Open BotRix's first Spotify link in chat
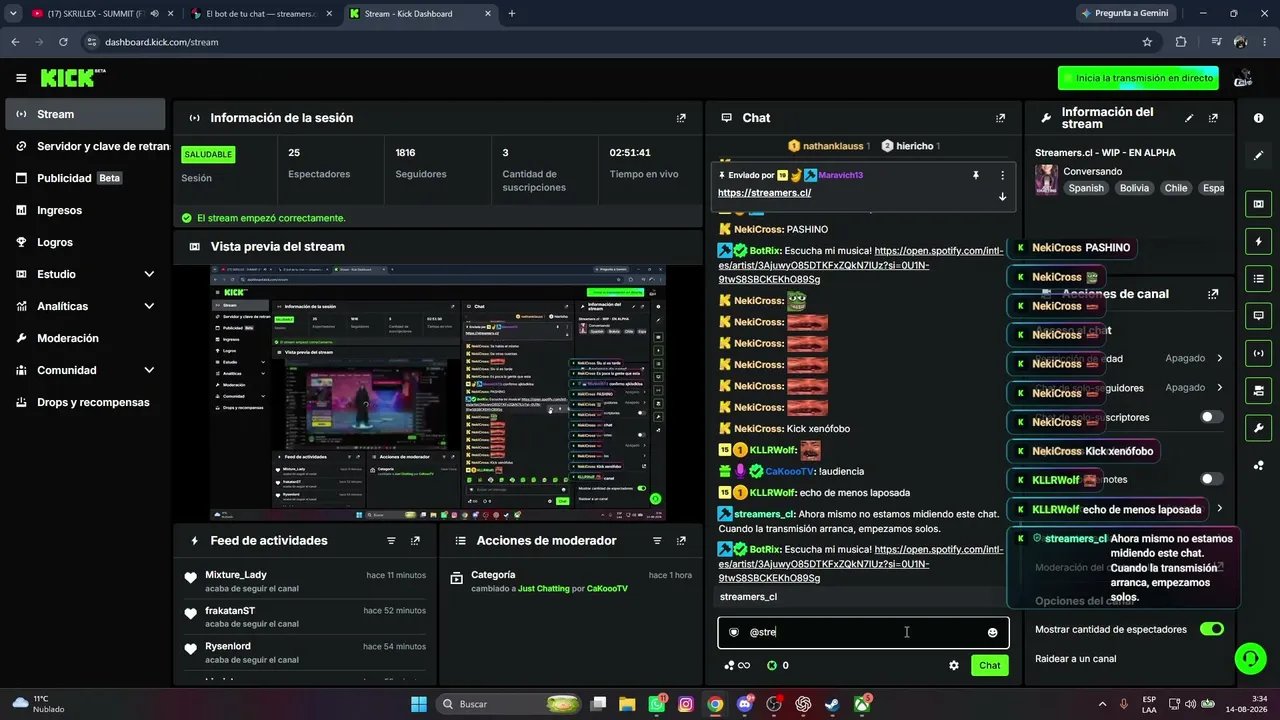The height and width of the screenshot is (720, 1280). point(860,266)
